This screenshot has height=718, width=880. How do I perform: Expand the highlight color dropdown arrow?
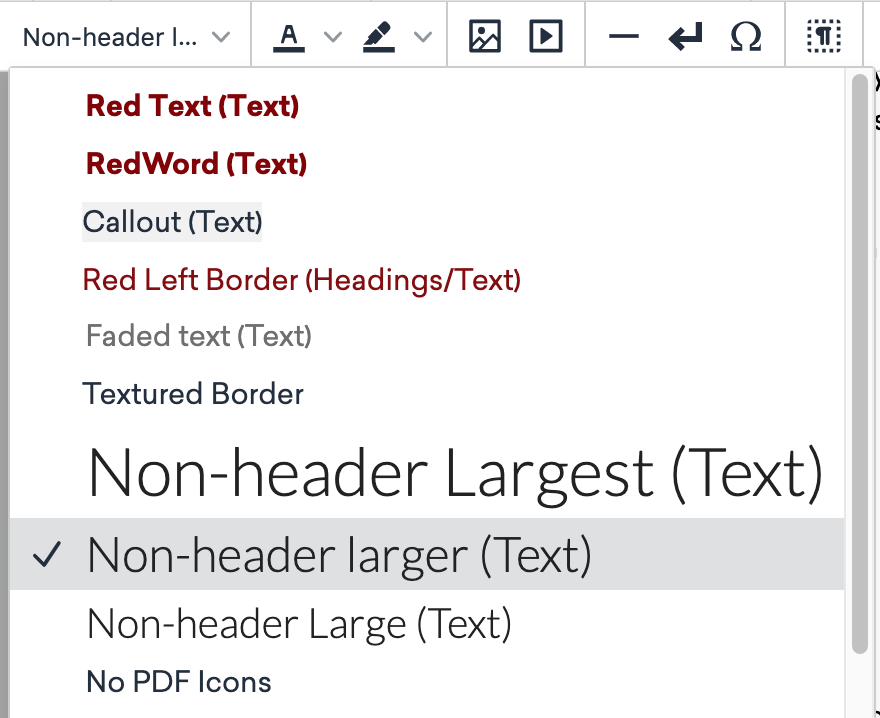pos(423,37)
